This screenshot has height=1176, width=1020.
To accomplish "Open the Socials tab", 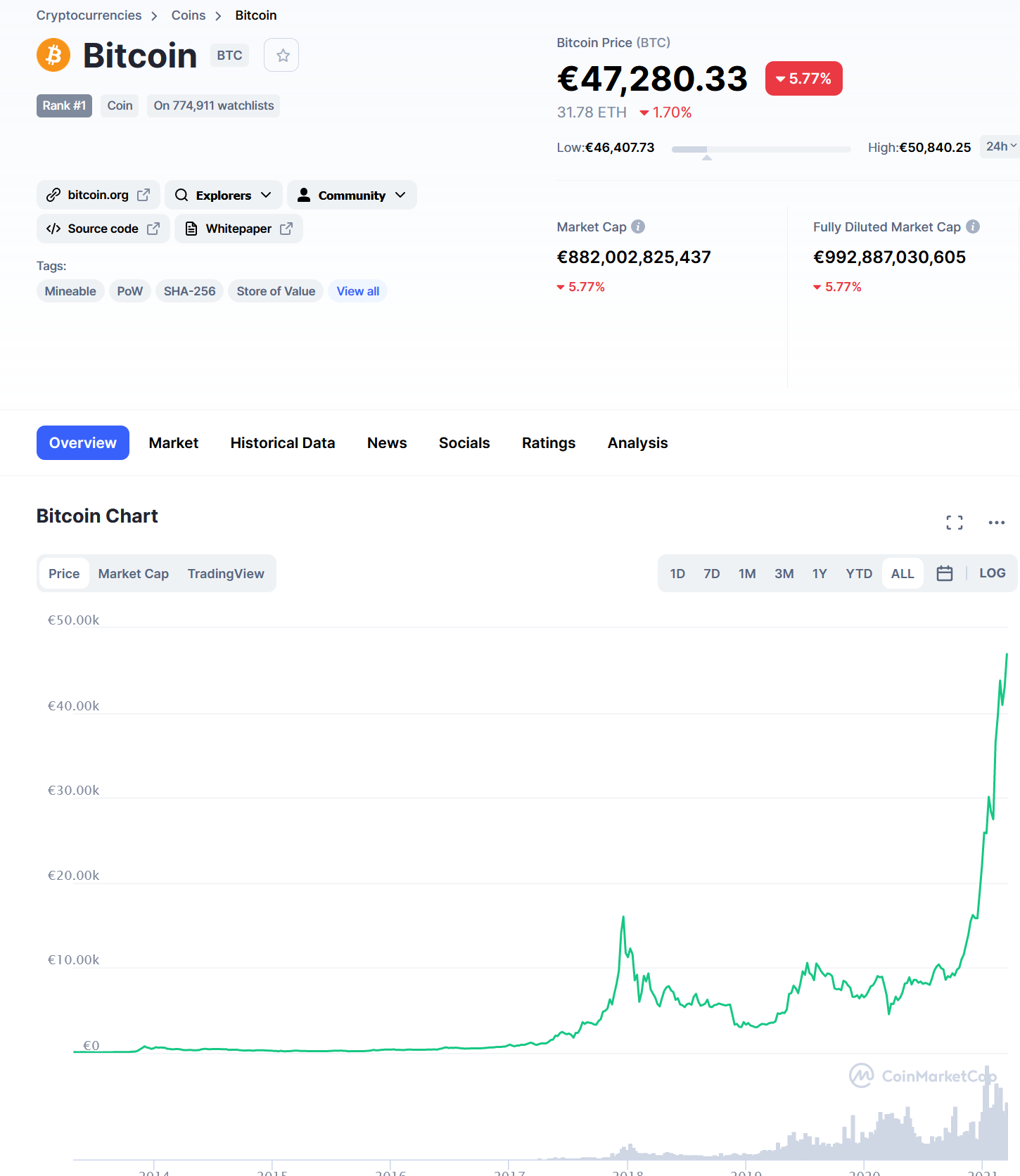I will click(x=464, y=442).
